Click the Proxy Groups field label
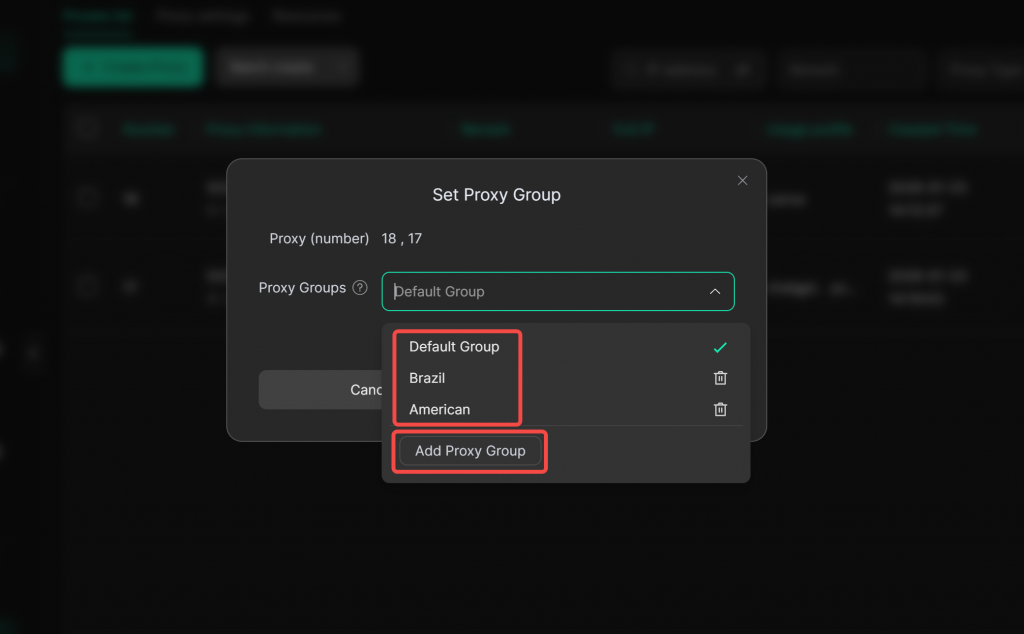Image resolution: width=1024 pixels, height=634 pixels. [302, 288]
